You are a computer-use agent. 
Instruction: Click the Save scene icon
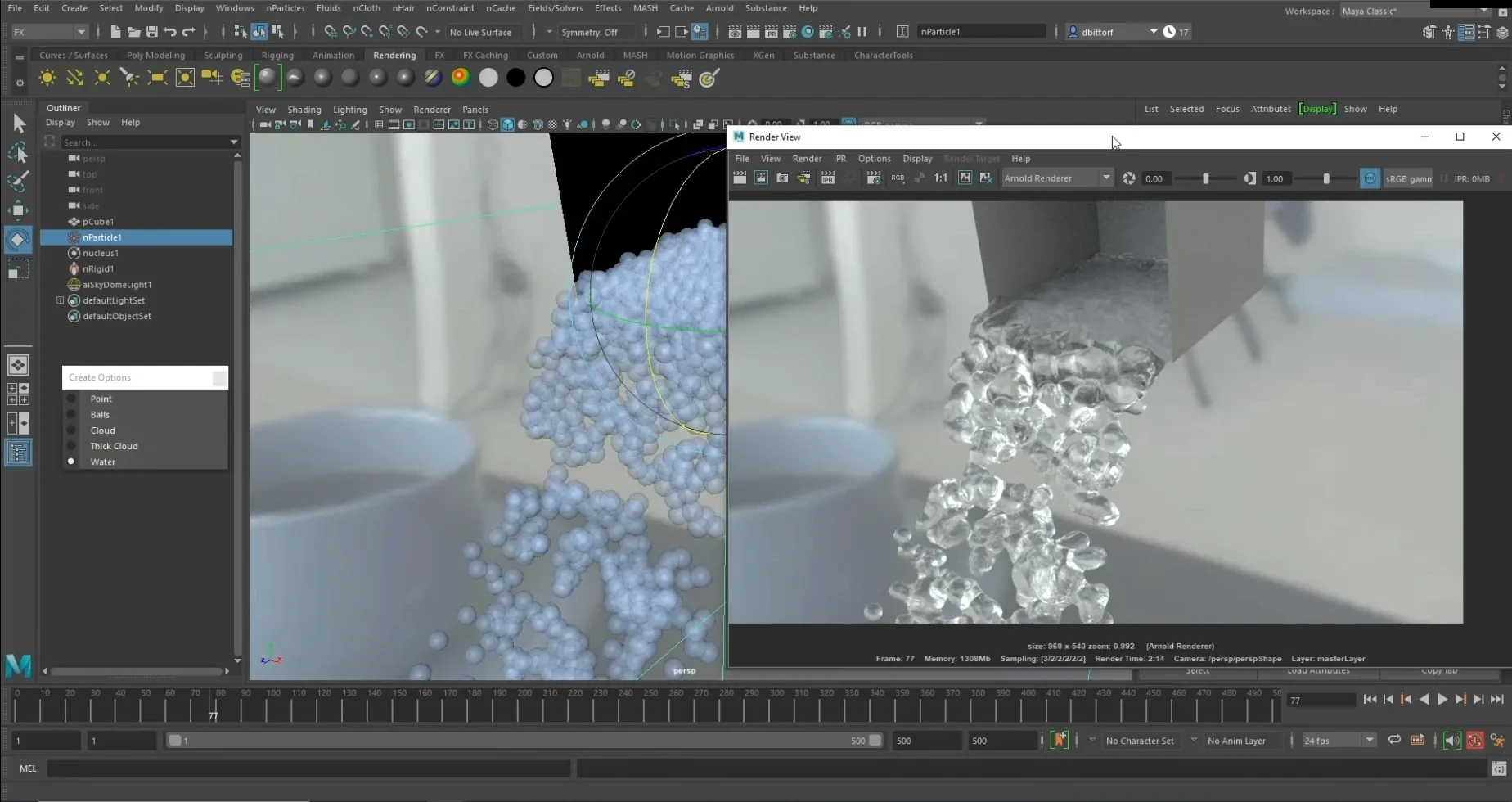(x=151, y=32)
